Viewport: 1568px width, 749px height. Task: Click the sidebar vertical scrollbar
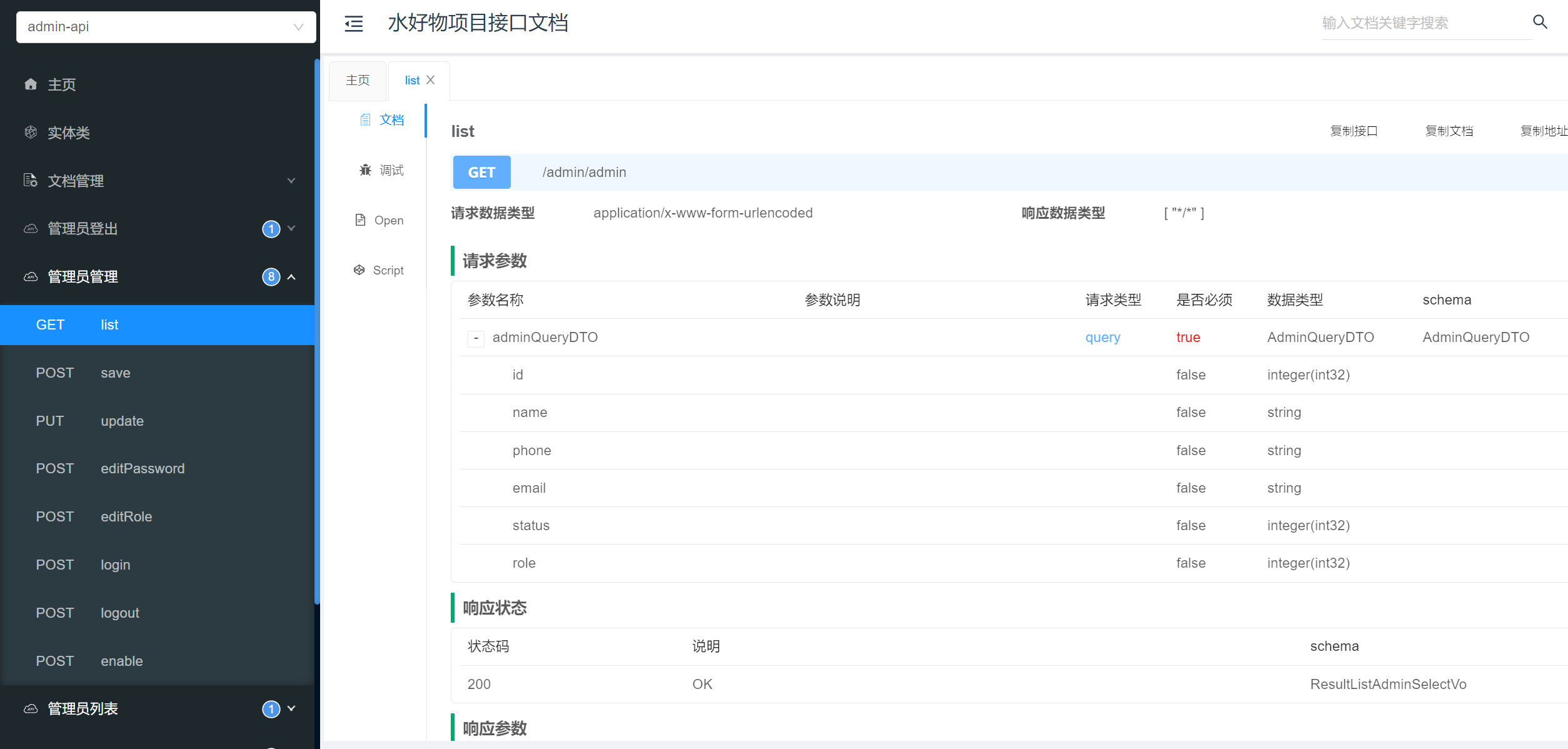pyautogui.click(x=317, y=331)
